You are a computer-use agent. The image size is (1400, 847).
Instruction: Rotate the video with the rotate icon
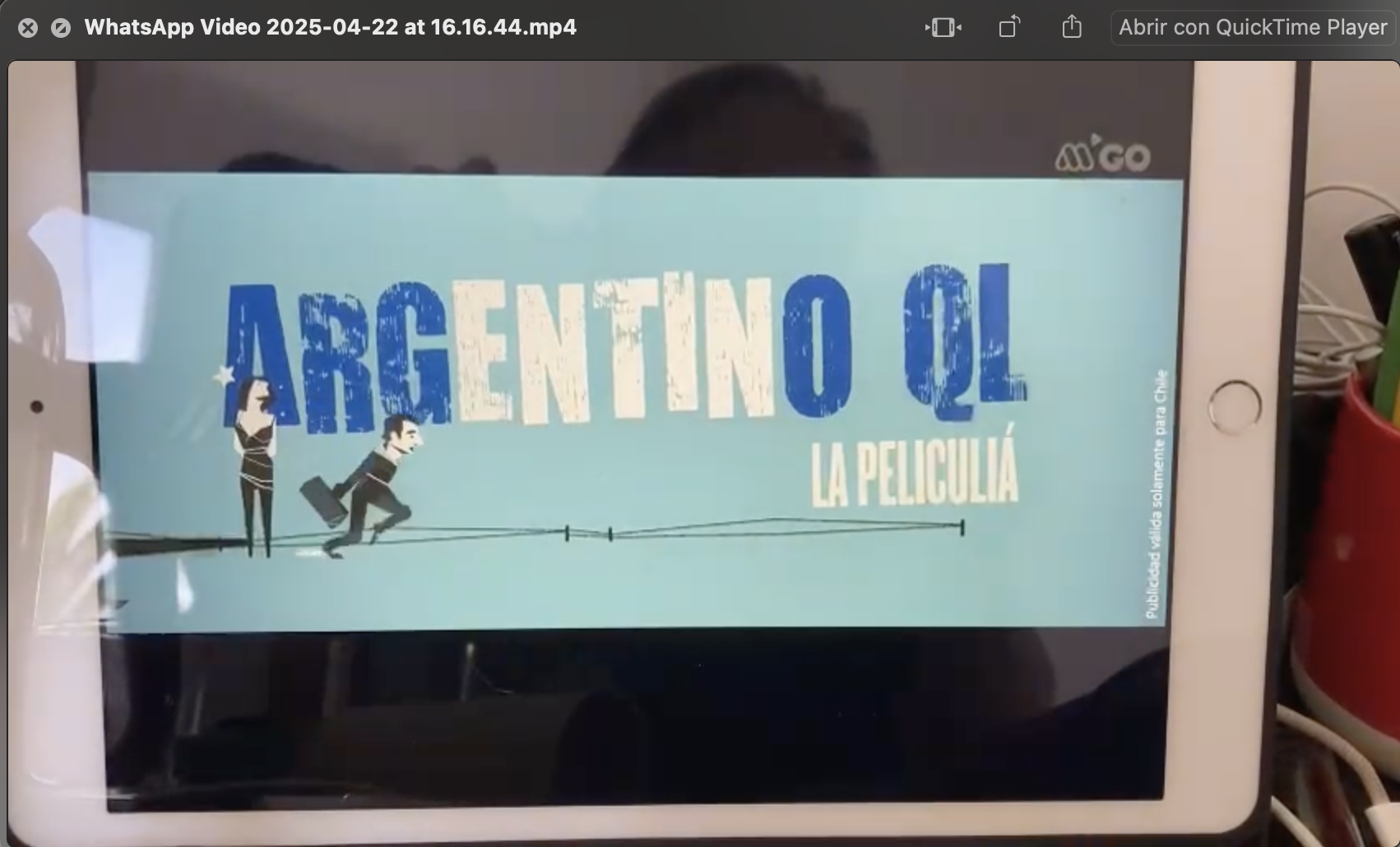click(x=1009, y=27)
